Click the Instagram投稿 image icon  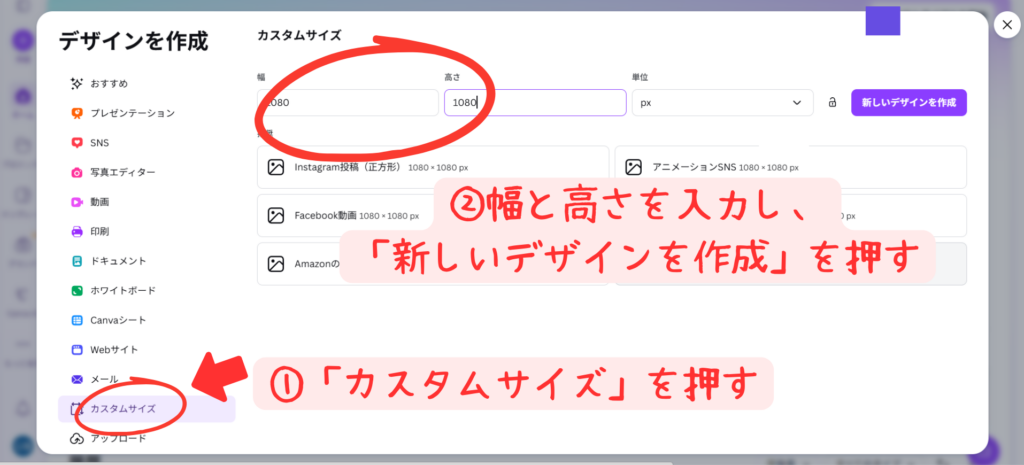pyautogui.click(x=276, y=167)
